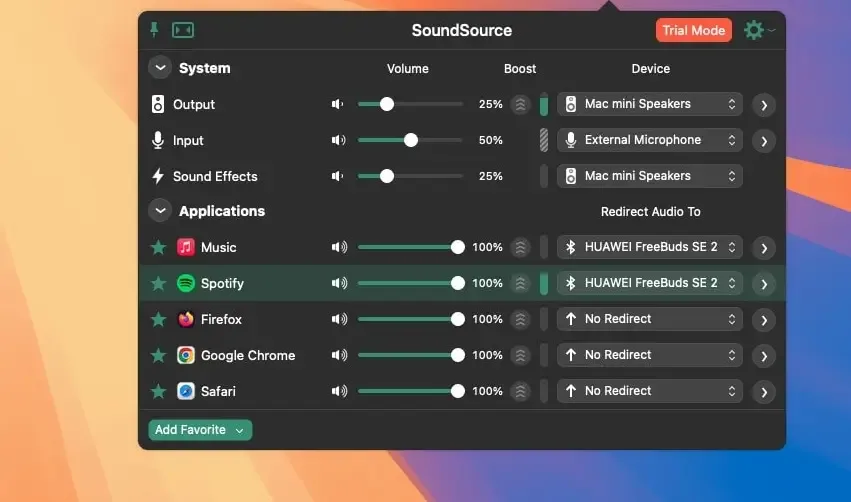Click the Firefox app icon
Image resolution: width=851 pixels, height=502 pixels.
[186, 319]
